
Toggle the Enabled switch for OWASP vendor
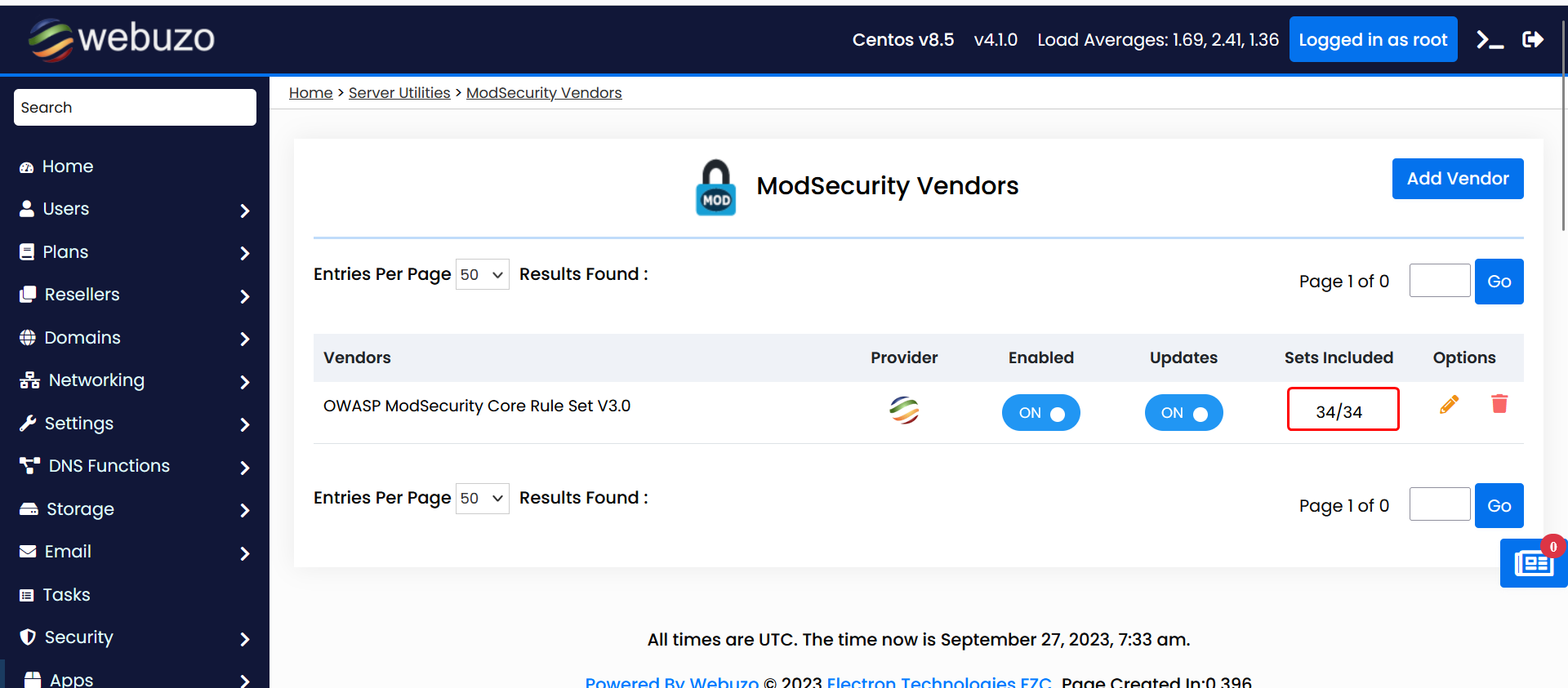(1040, 413)
